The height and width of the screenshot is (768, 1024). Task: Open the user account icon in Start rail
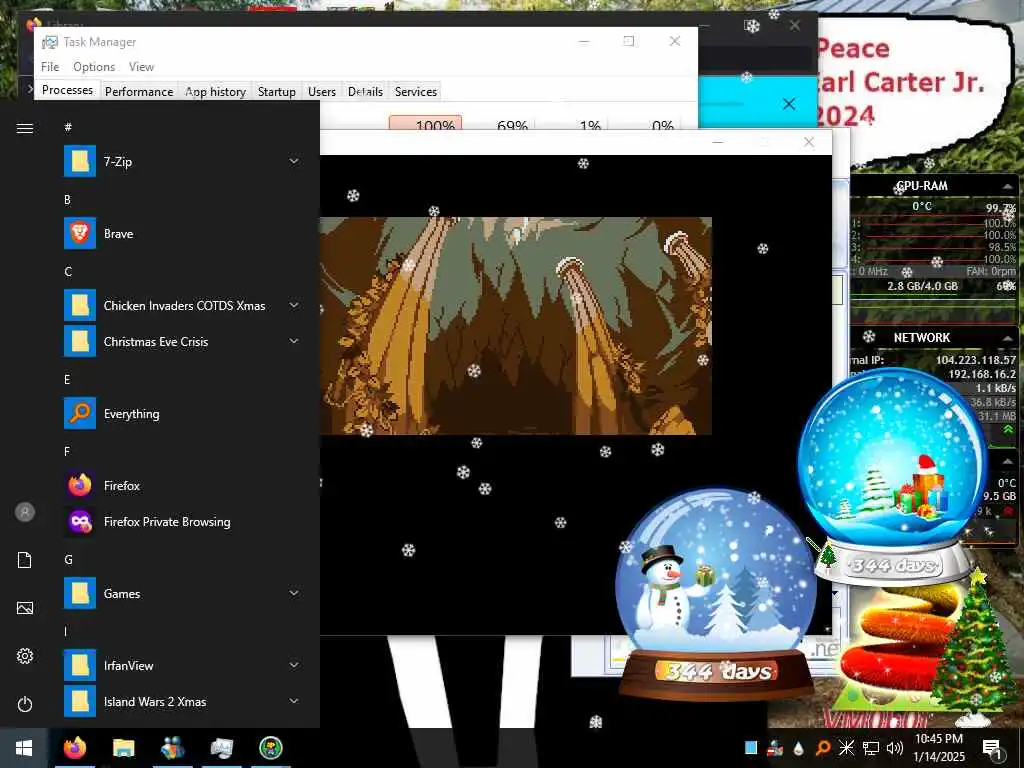click(25, 512)
